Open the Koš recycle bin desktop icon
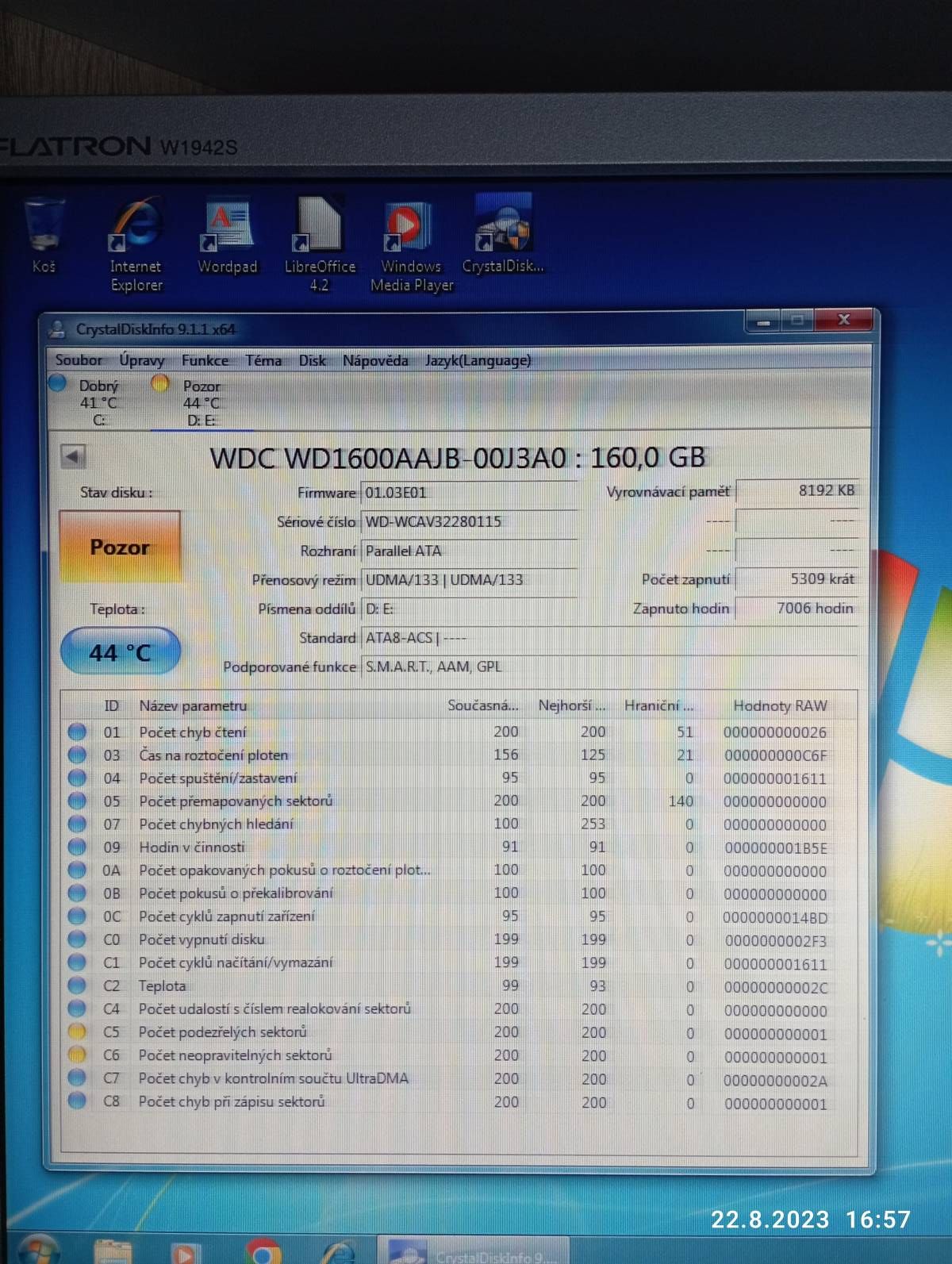This screenshot has width=952, height=1264. pyautogui.click(x=44, y=236)
